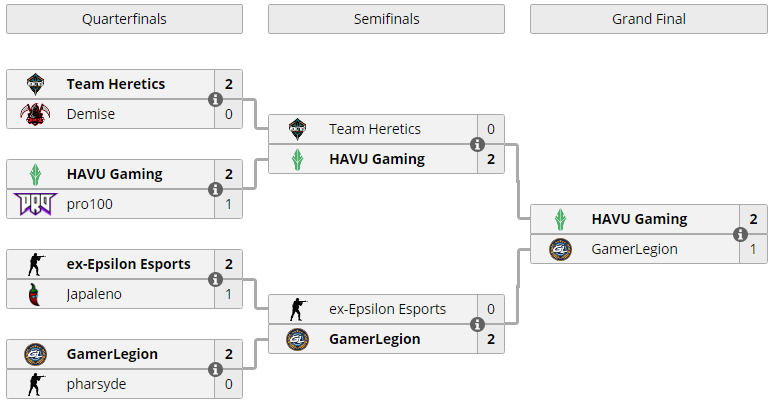Open match info for Team Heretics vs Demise
This screenshot has height=403, width=773.
(x=215, y=99)
